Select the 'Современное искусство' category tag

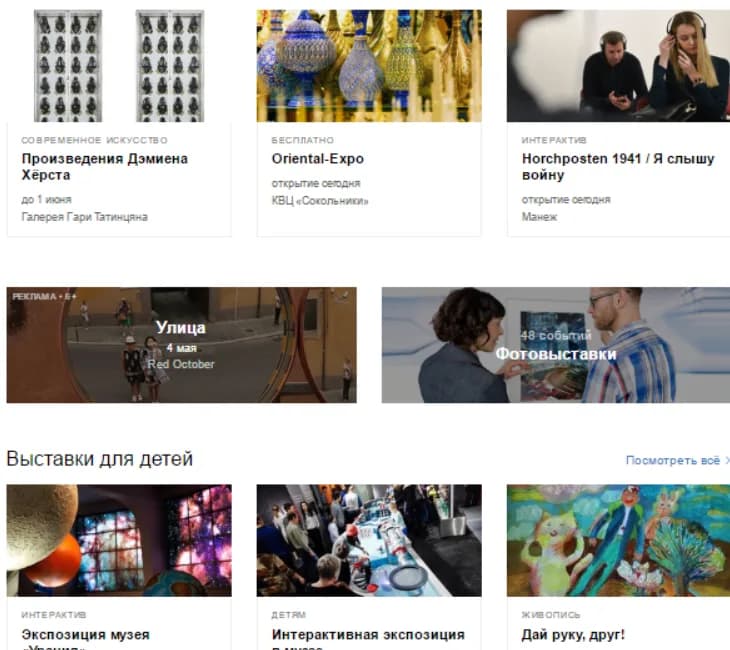click(95, 140)
